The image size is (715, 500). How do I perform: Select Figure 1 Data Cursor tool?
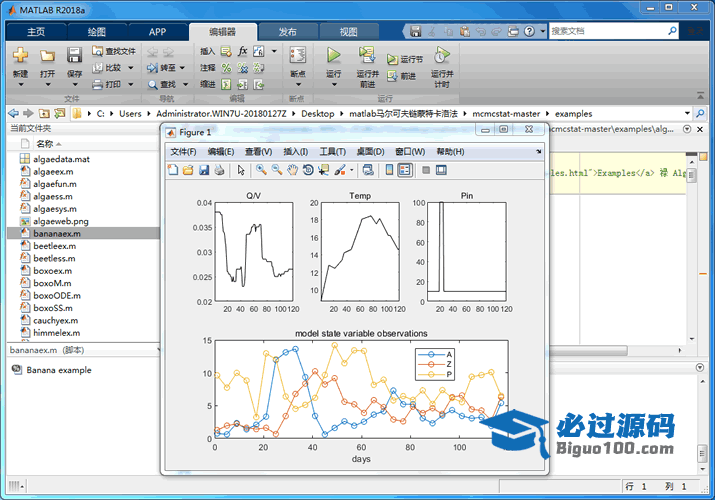click(324, 170)
